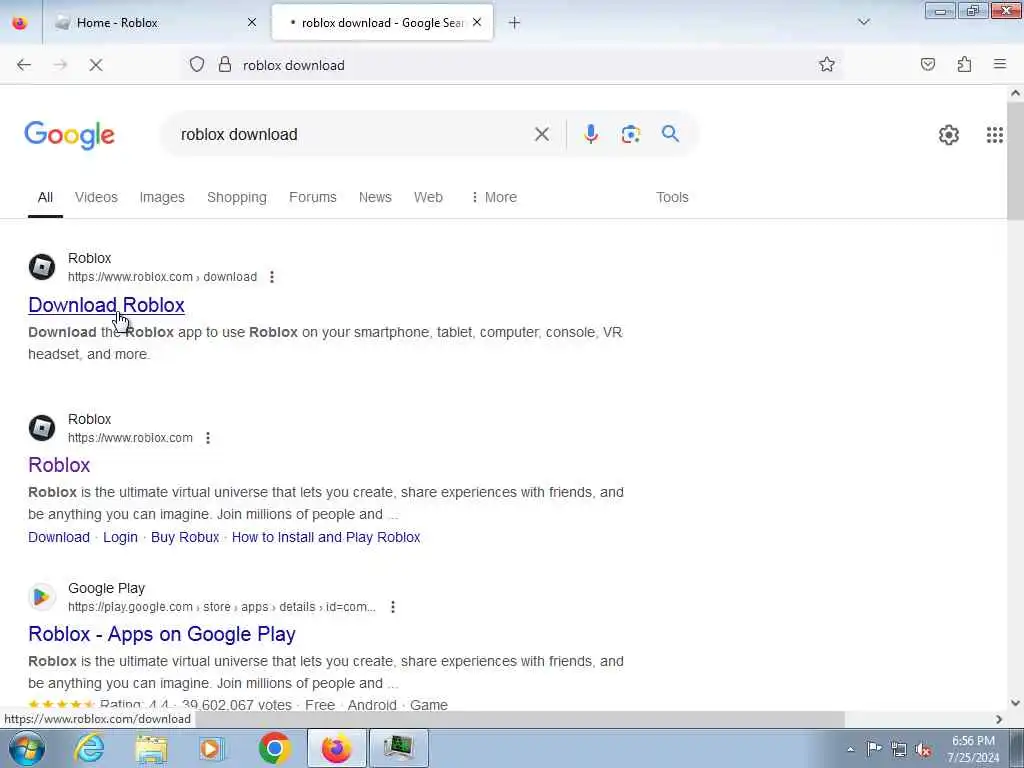The height and width of the screenshot is (768, 1024).
Task: Start voice search with the microphone icon
Action: [591, 134]
